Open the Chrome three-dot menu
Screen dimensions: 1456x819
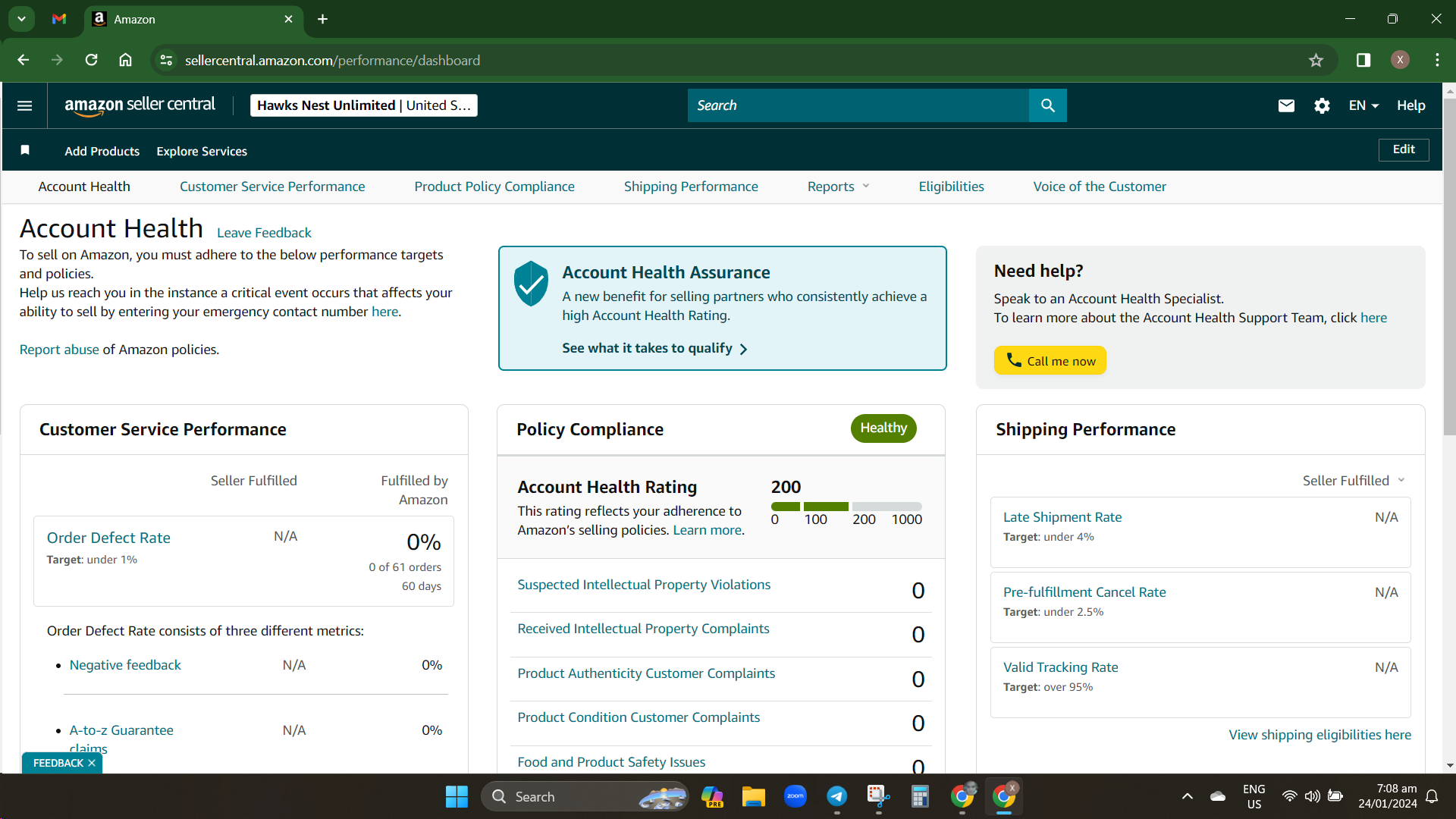pos(1437,60)
